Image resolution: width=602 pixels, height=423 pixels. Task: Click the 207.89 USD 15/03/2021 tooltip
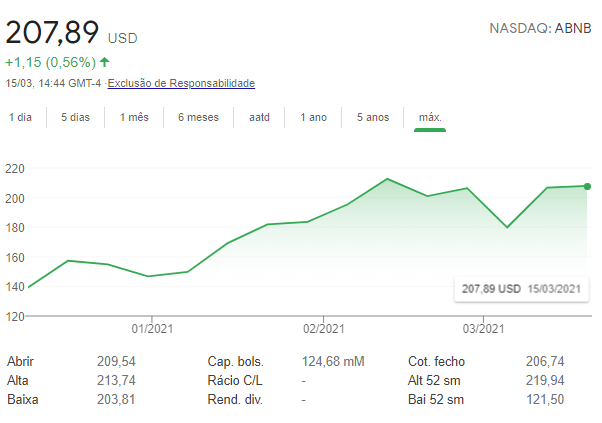pyautogui.click(x=520, y=288)
